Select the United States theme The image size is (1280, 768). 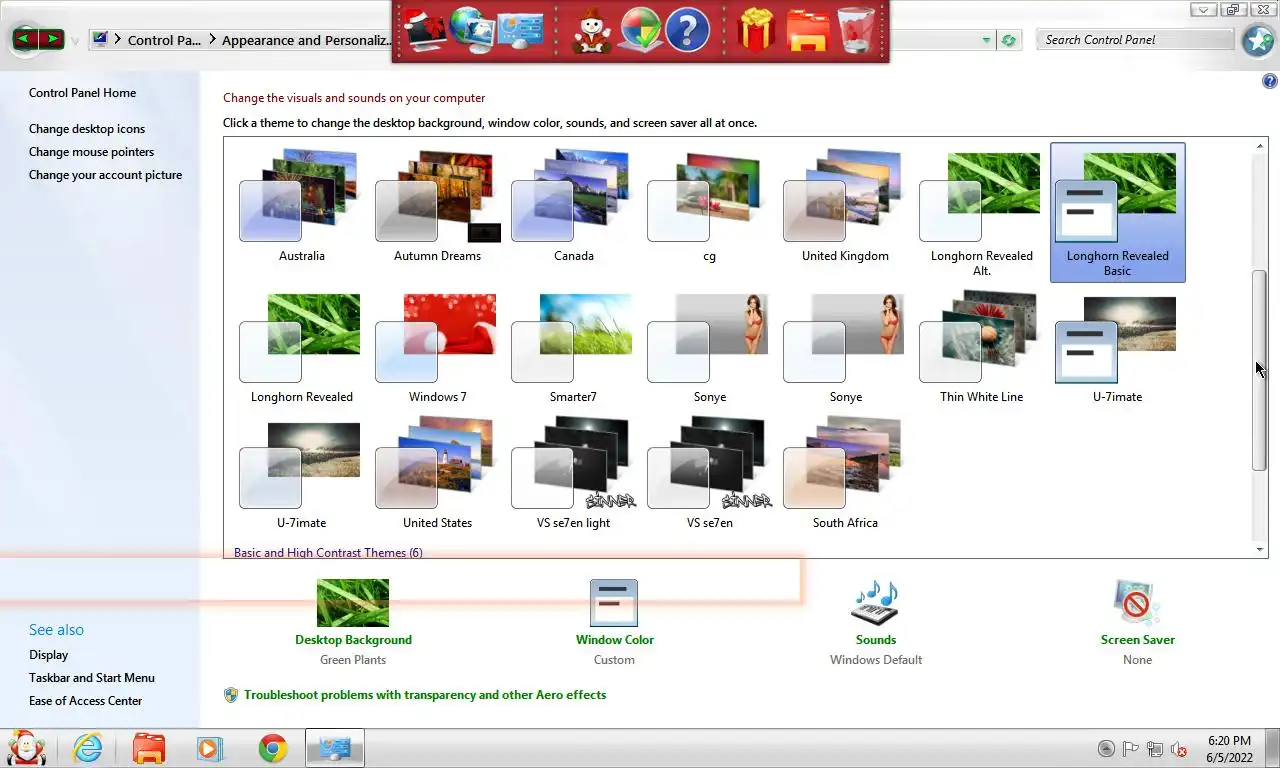point(437,474)
